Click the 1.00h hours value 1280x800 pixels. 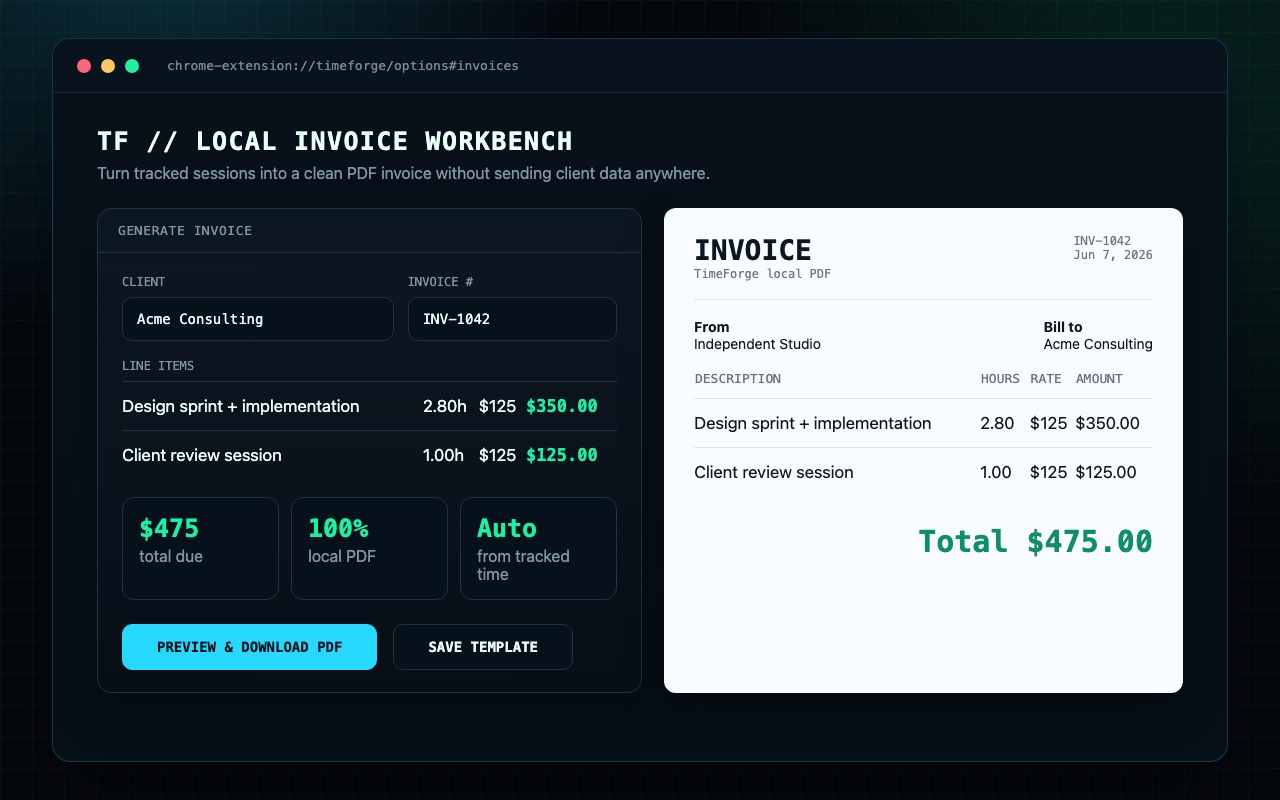(x=444, y=455)
